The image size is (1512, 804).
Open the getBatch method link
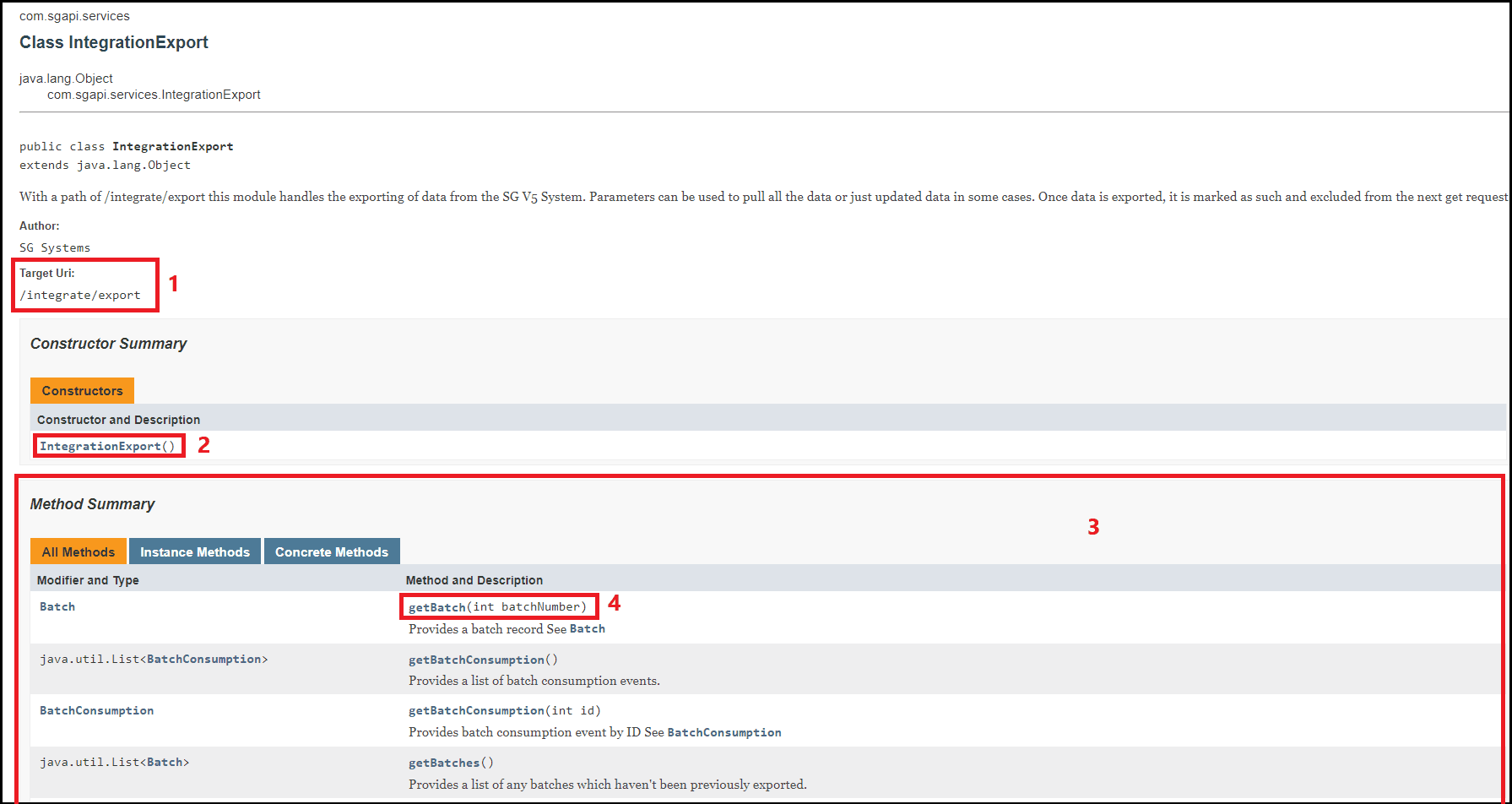437,607
